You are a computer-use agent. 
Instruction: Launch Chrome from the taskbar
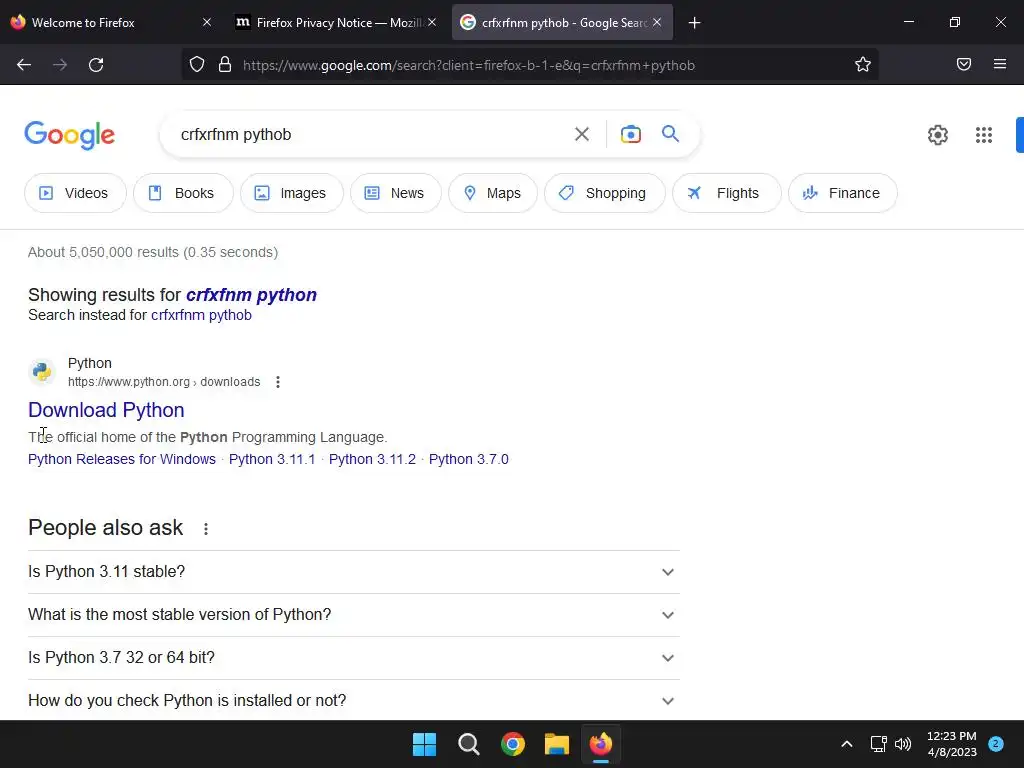pyautogui.click(x=513, y=744)
